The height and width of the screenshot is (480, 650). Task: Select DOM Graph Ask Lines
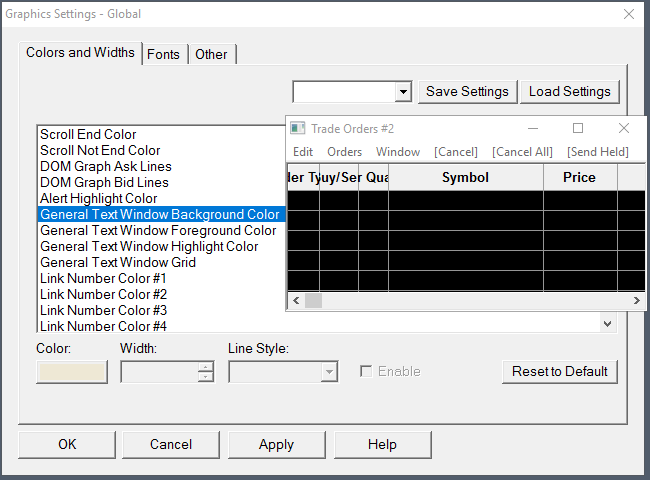[x=162, y=166]
